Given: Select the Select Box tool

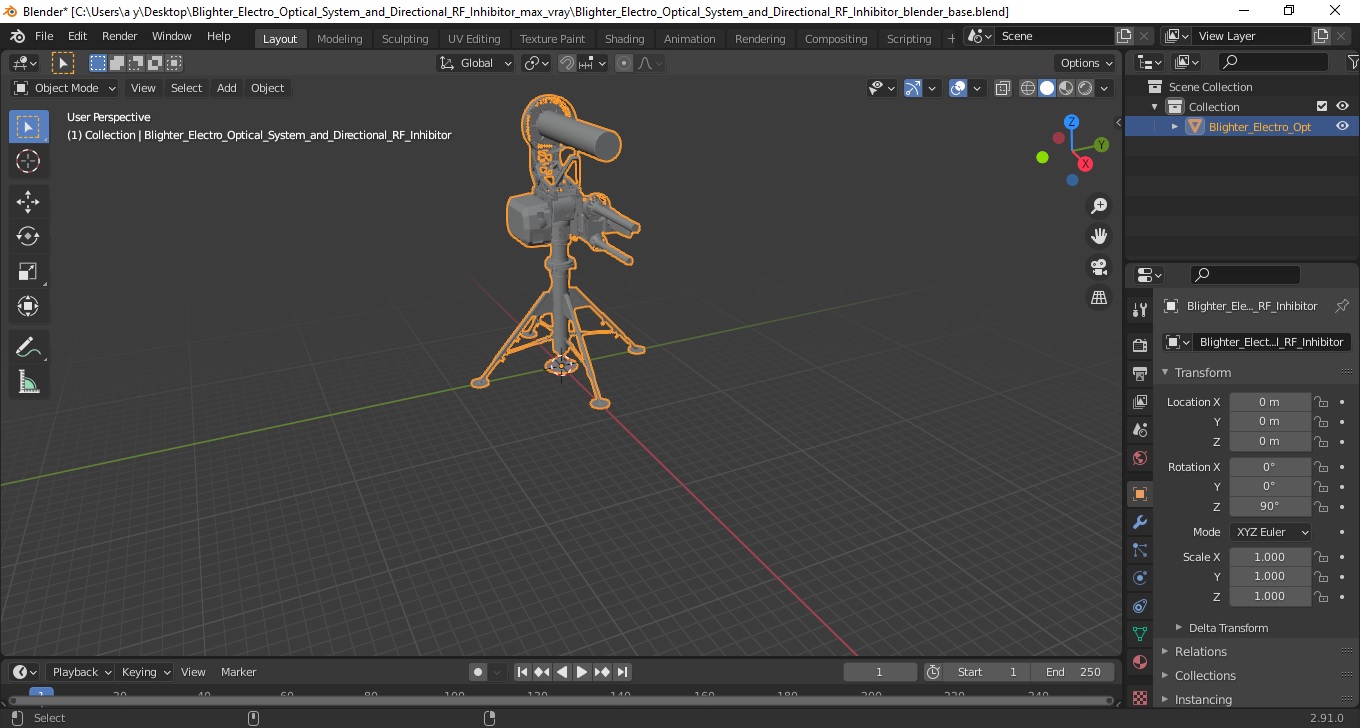Looking at the screenshot, I should 28,127.
